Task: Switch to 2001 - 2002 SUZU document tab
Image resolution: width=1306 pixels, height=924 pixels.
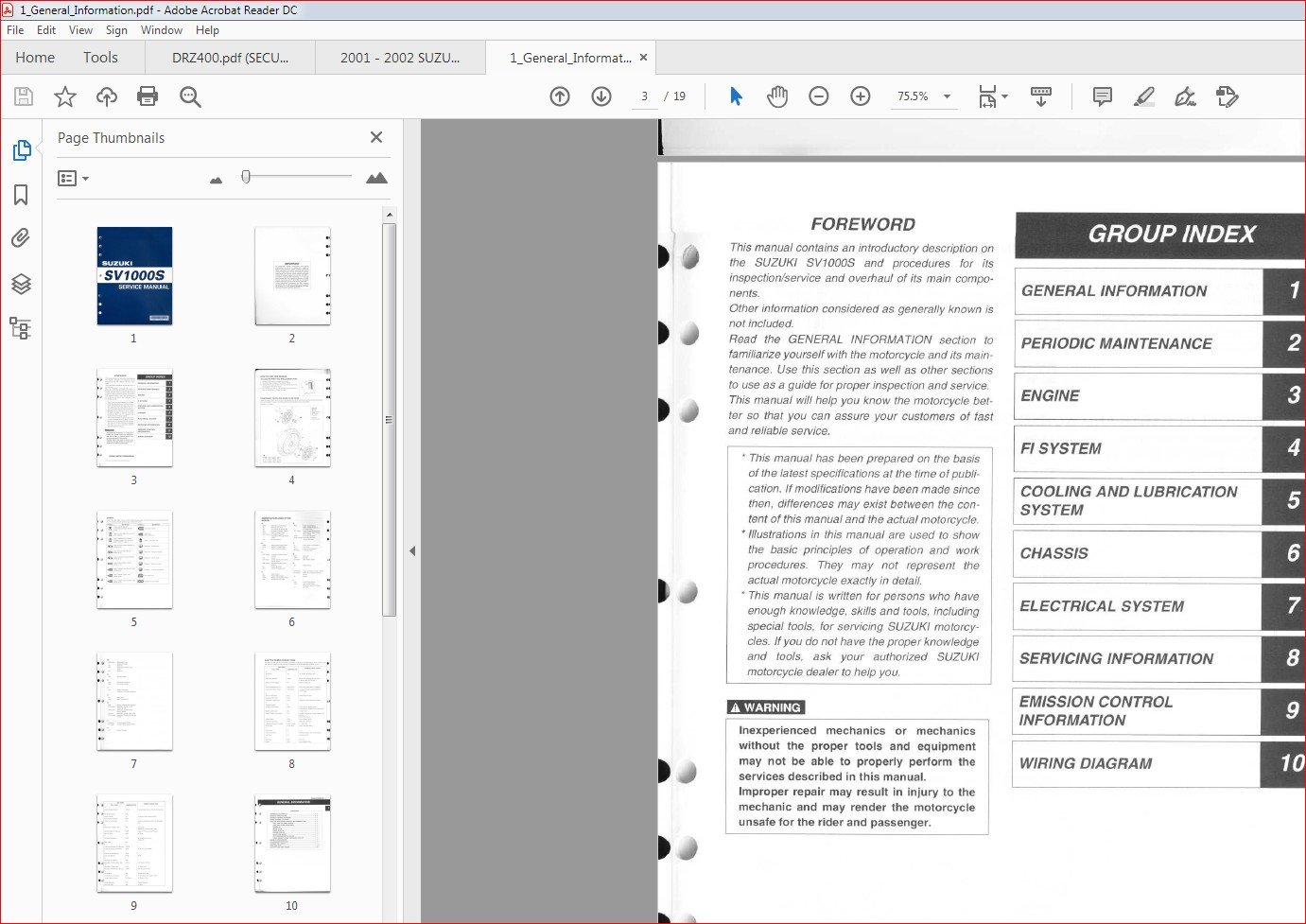Action: 400,58
